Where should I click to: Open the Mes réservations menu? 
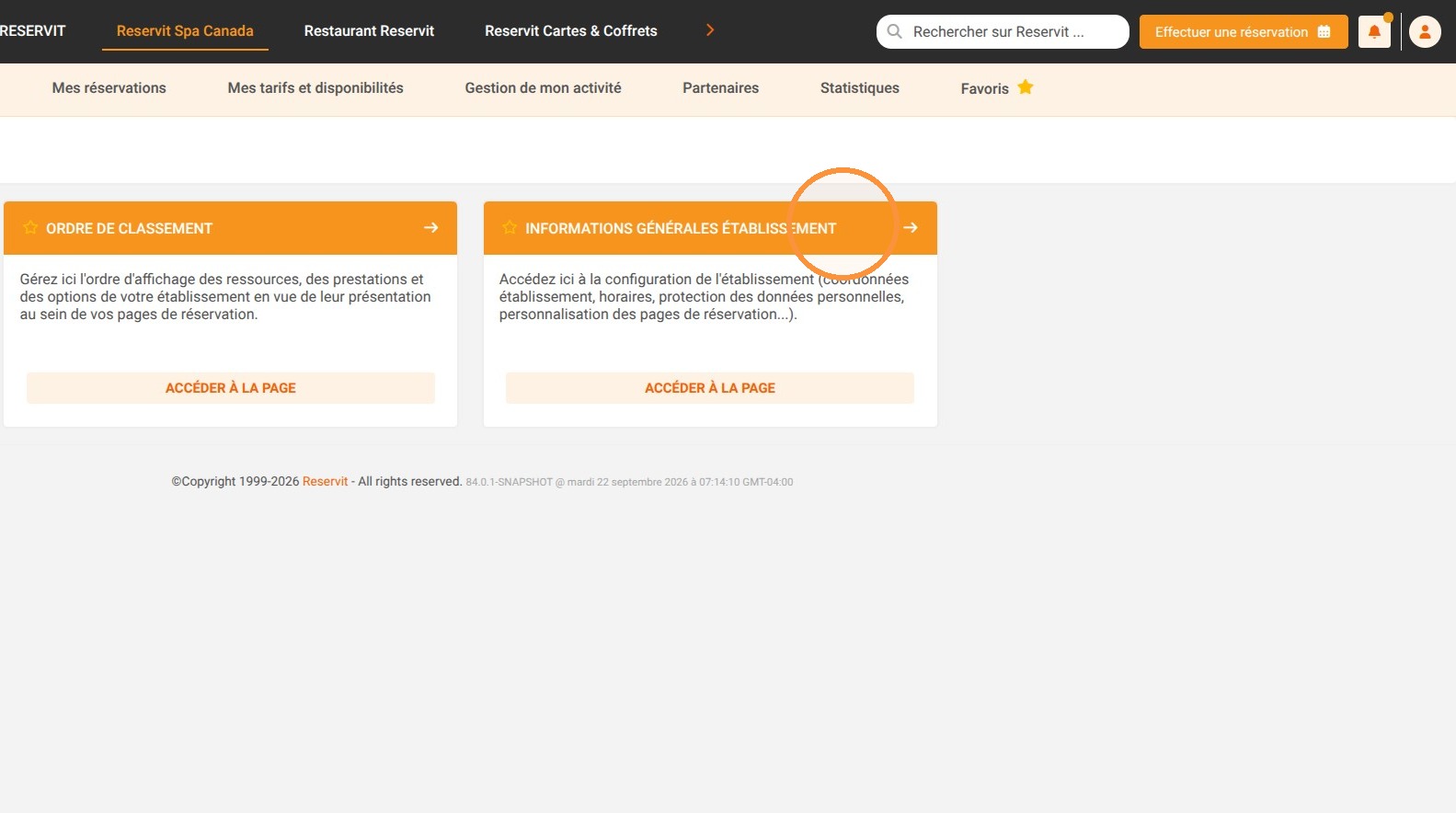tap(109, 88)
